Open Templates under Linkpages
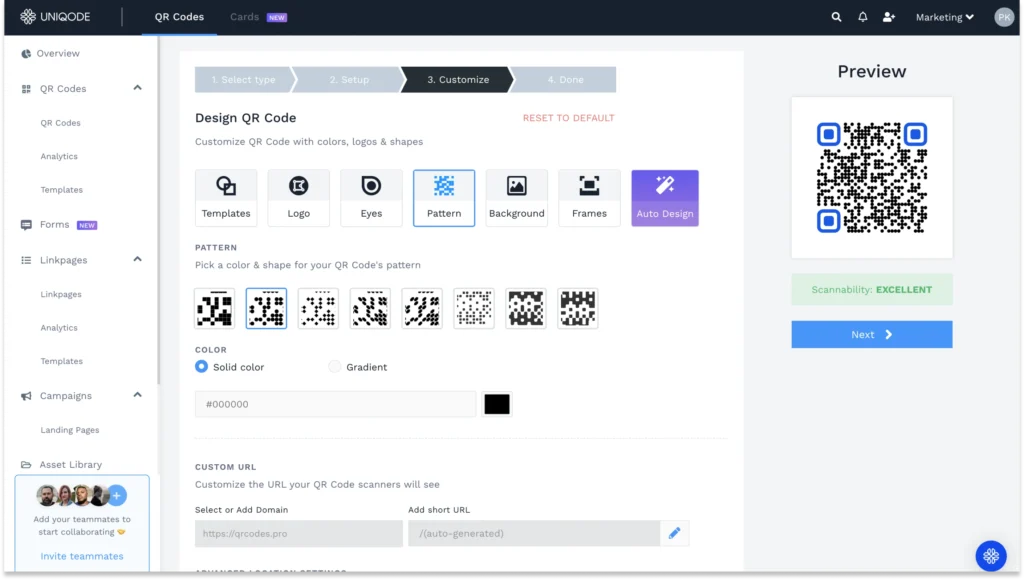Viewport: 1024px width, 580px height. click(x=61, y=361)
